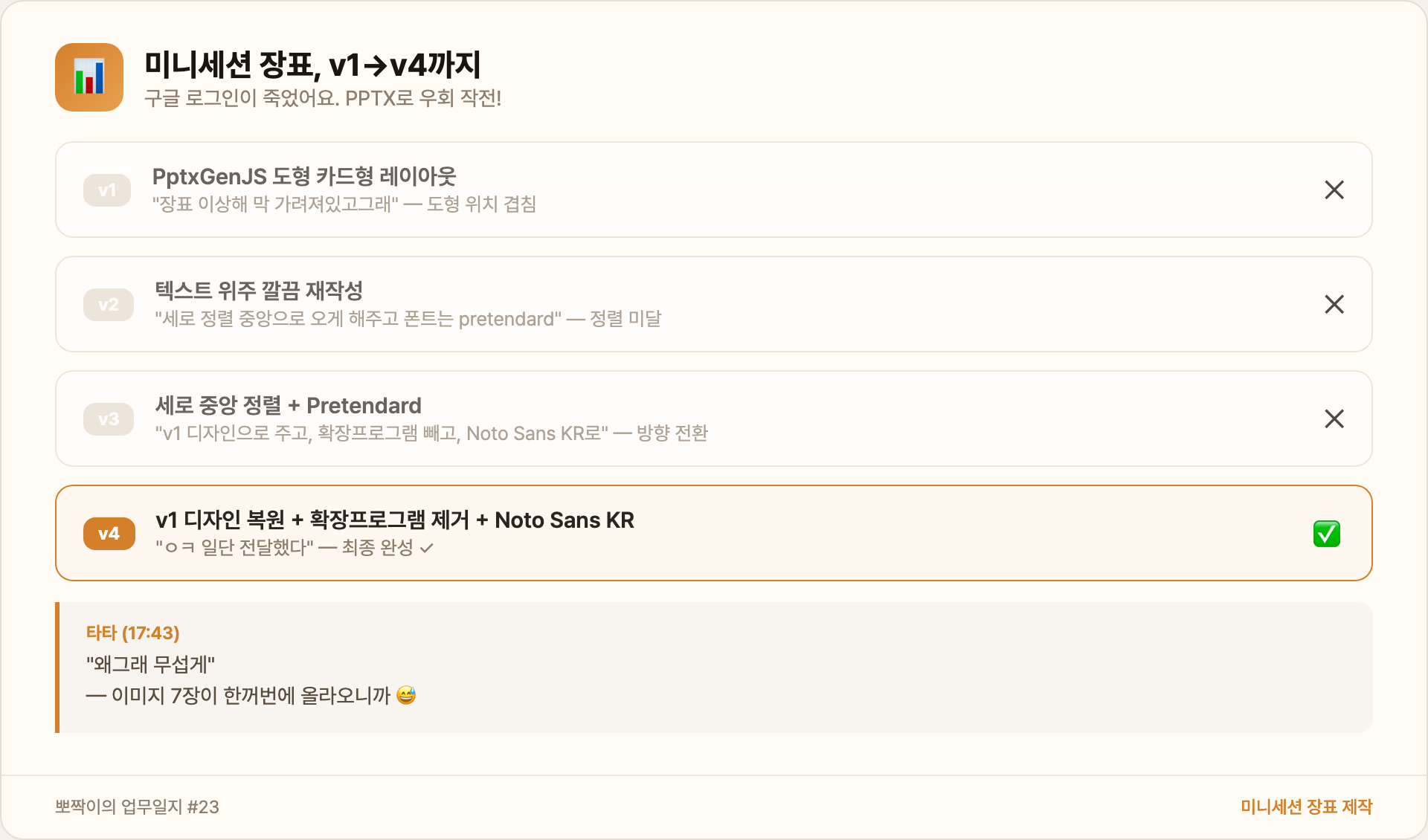Image resolution: width=1428 pixels, height=840 pixels.
Task: Click the 타타 (17:43) quote author label
Action: [x=133, y=633]
